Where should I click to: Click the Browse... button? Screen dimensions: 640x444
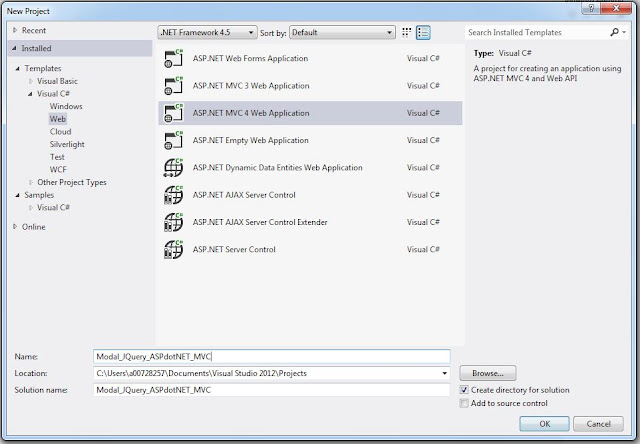(488, 373)
